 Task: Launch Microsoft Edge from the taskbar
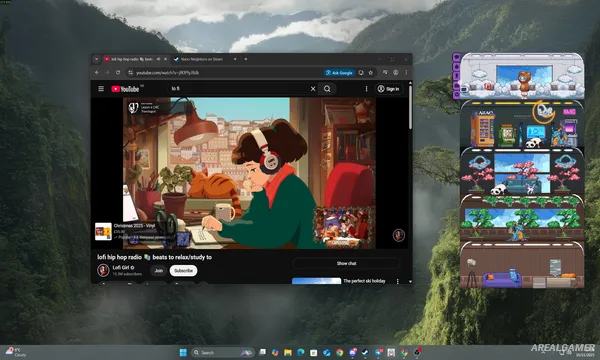click(x=301, y=352)
